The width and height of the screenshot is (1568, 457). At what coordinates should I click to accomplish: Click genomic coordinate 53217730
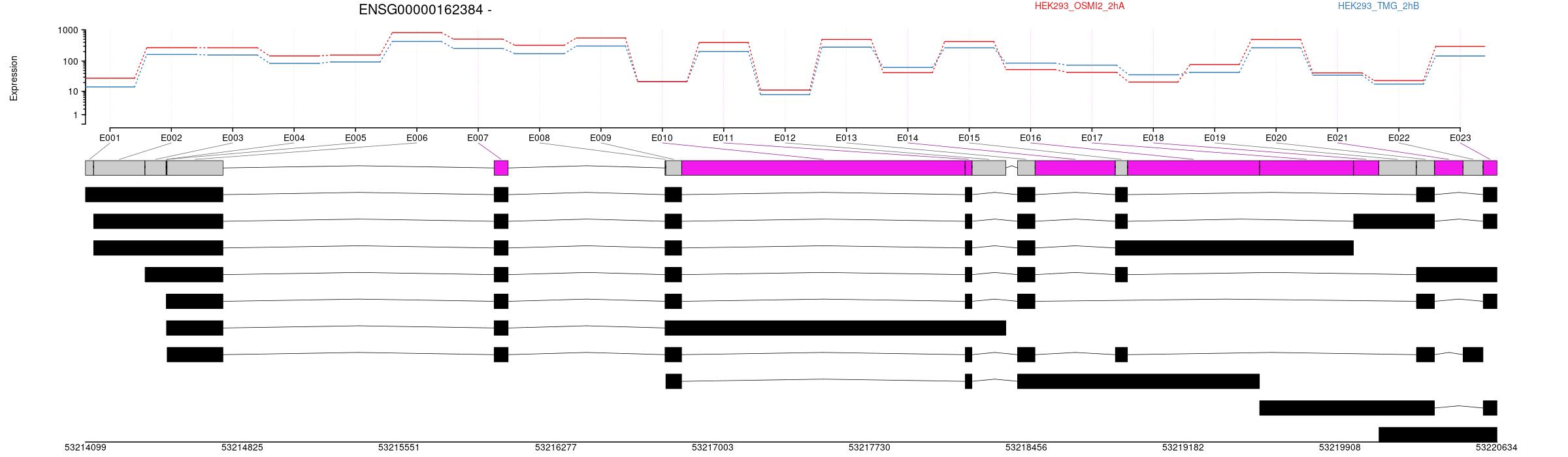pos(870,447)
